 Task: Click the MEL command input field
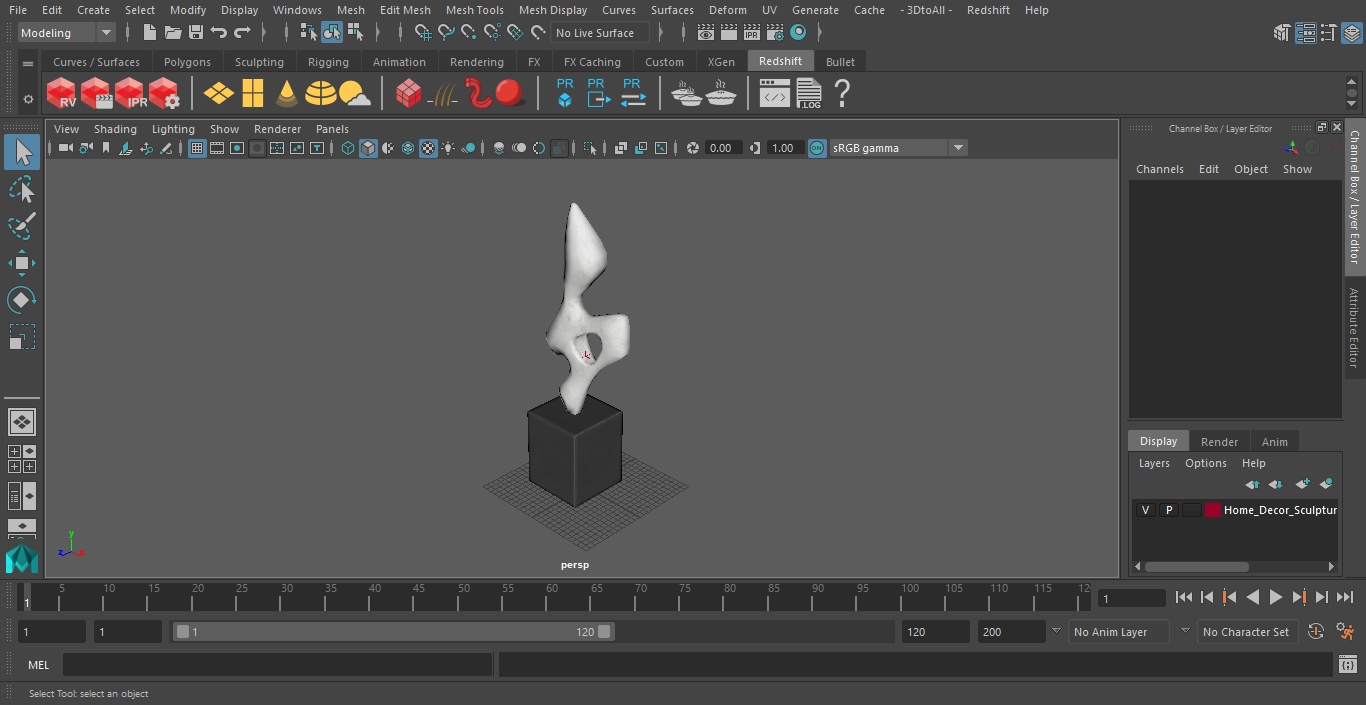277,665
